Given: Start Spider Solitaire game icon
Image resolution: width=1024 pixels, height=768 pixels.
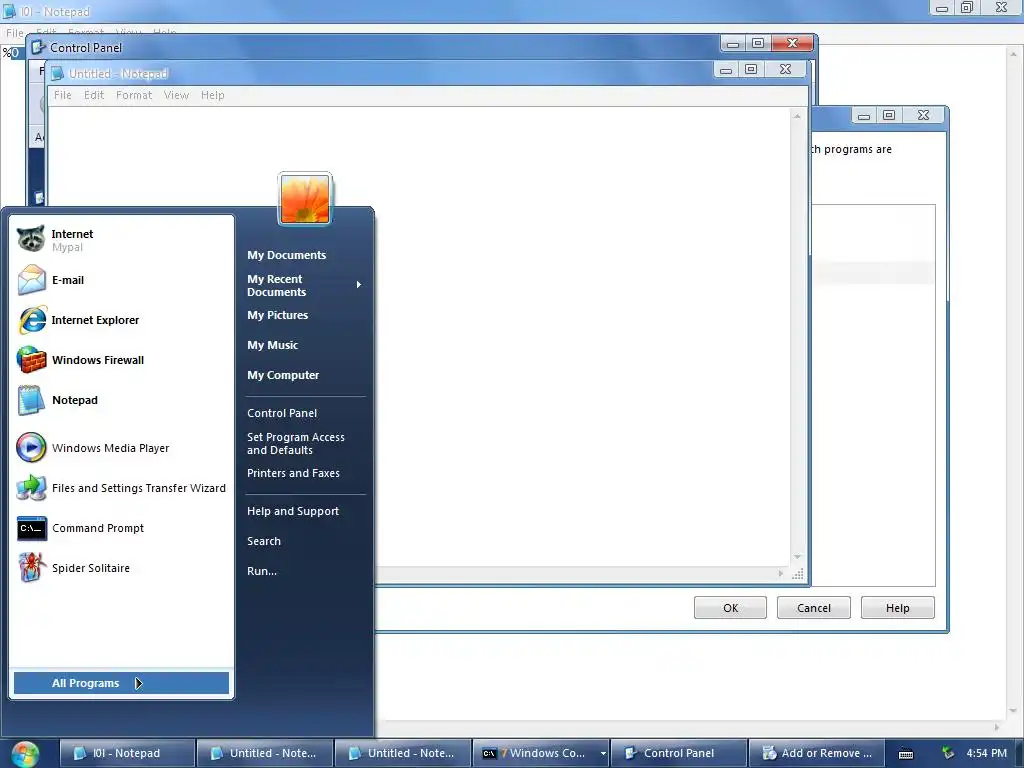Looking at the screenshot, I should [31, 568].
